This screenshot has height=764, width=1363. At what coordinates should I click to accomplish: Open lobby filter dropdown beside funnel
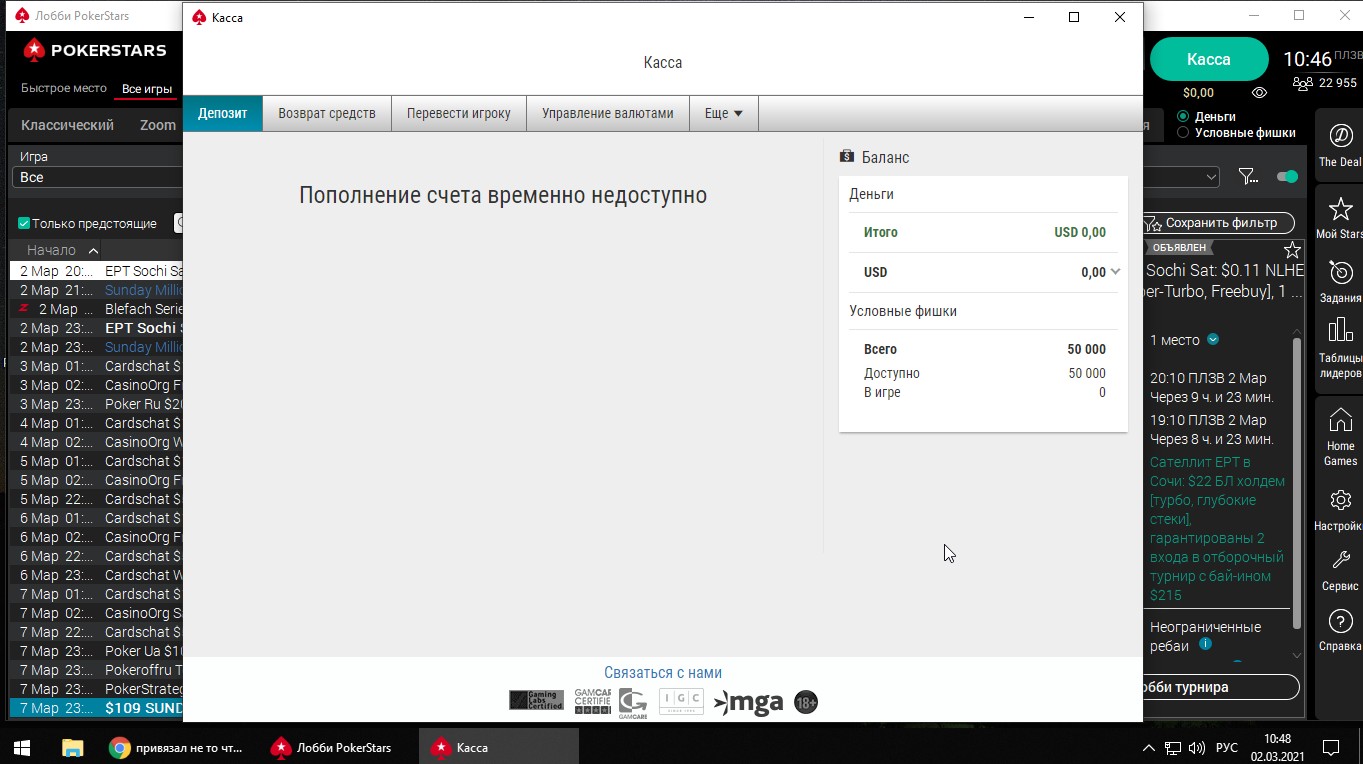point(1182,177)
